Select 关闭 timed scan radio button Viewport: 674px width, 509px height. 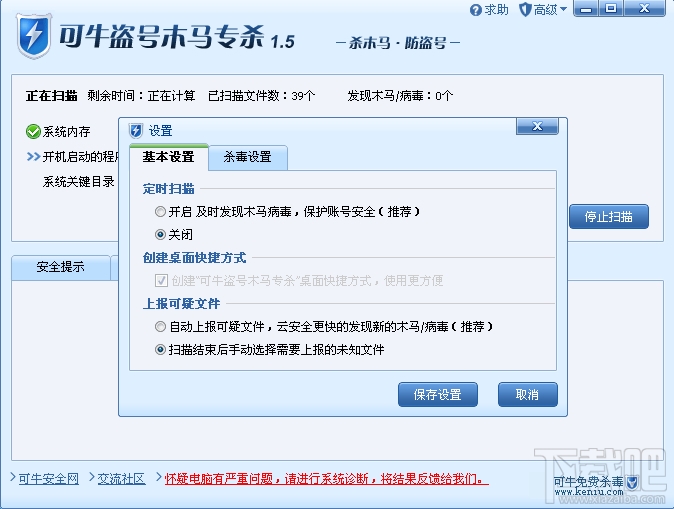(160, 234)
